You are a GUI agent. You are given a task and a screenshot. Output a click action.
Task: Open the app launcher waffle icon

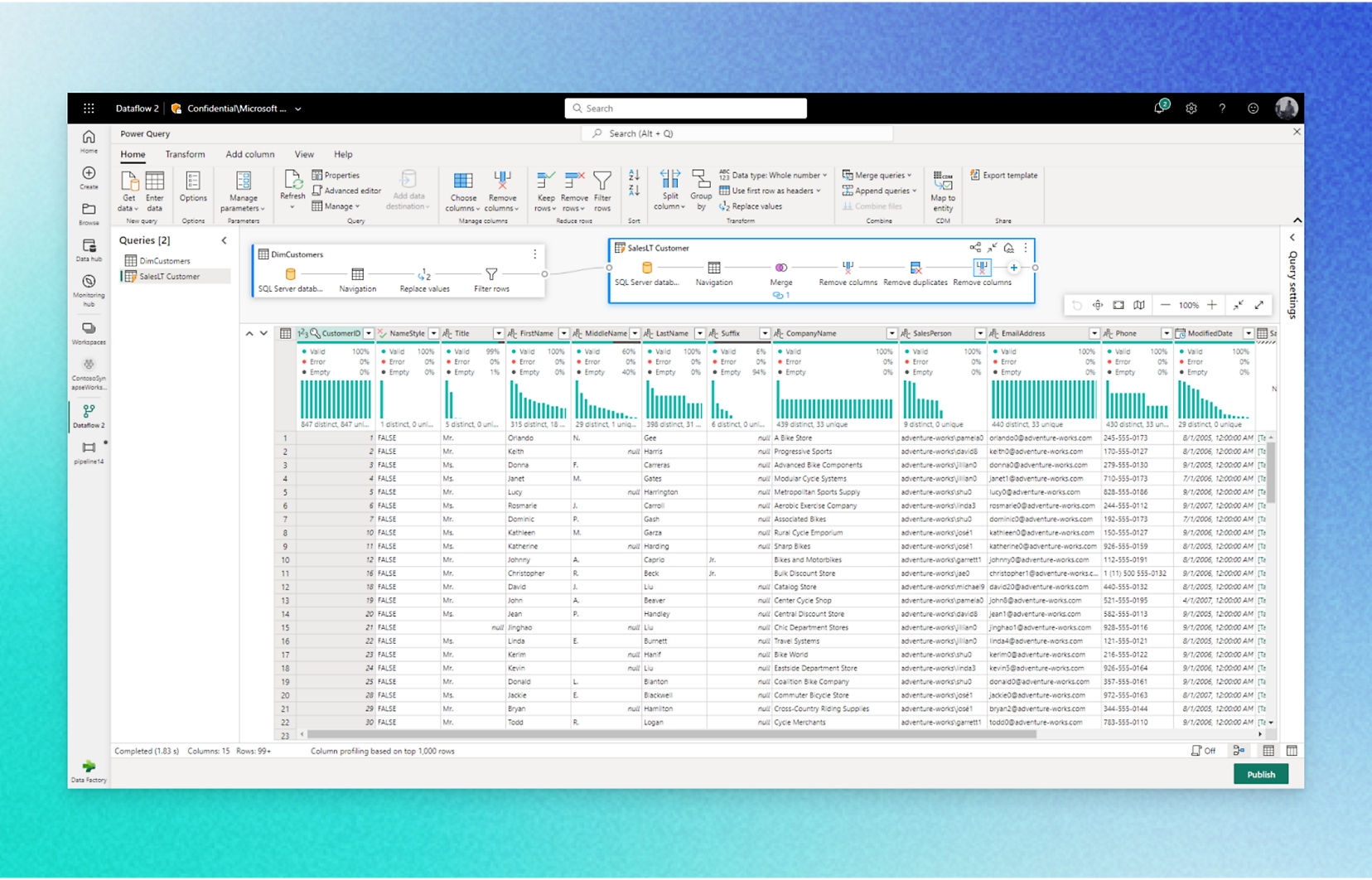(89, 109)
